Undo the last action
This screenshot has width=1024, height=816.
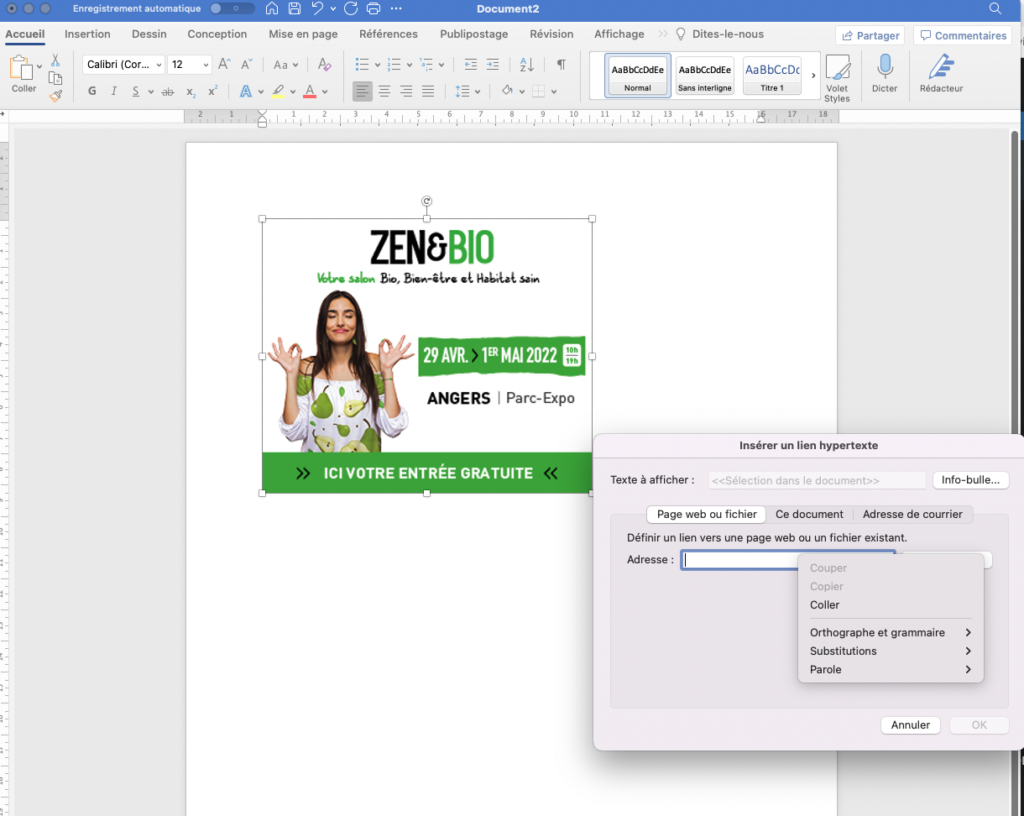coord(317,8)
